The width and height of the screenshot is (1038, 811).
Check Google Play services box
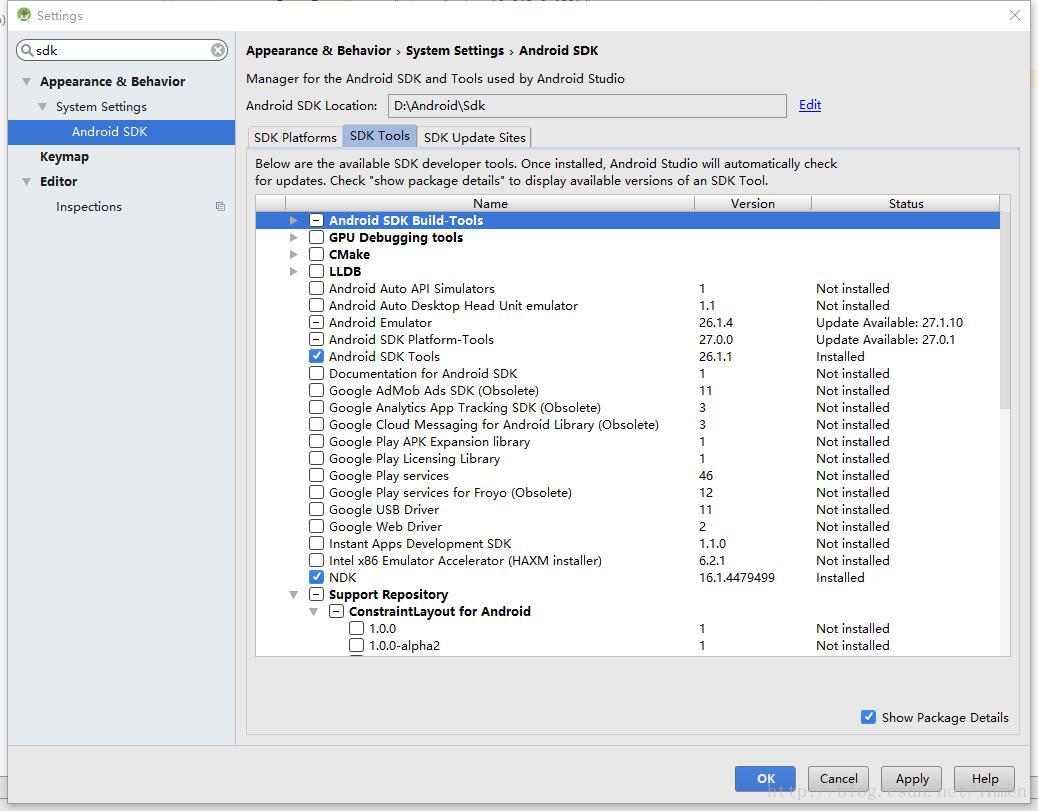tap(316, 475)
